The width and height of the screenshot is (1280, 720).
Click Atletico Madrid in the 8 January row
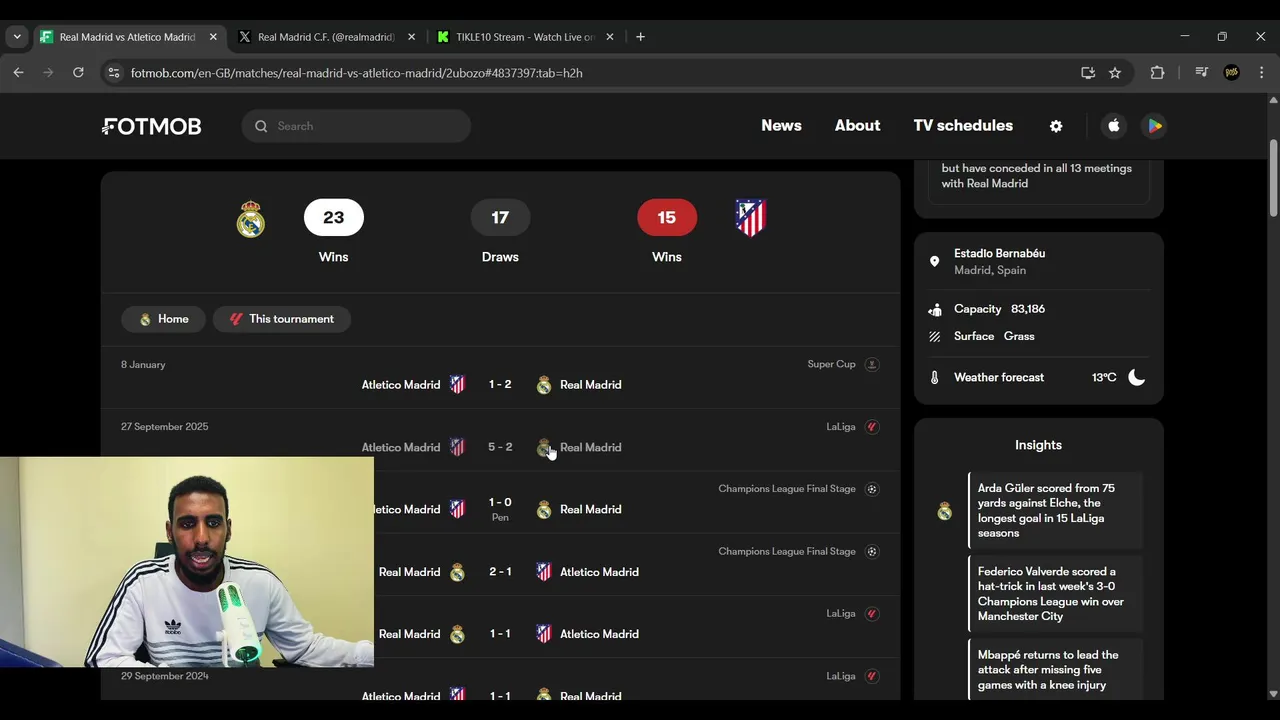coord(401,385)
